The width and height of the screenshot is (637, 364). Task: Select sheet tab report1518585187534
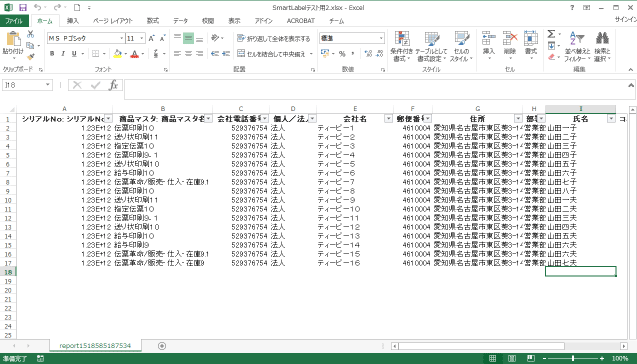click(95, 346)
